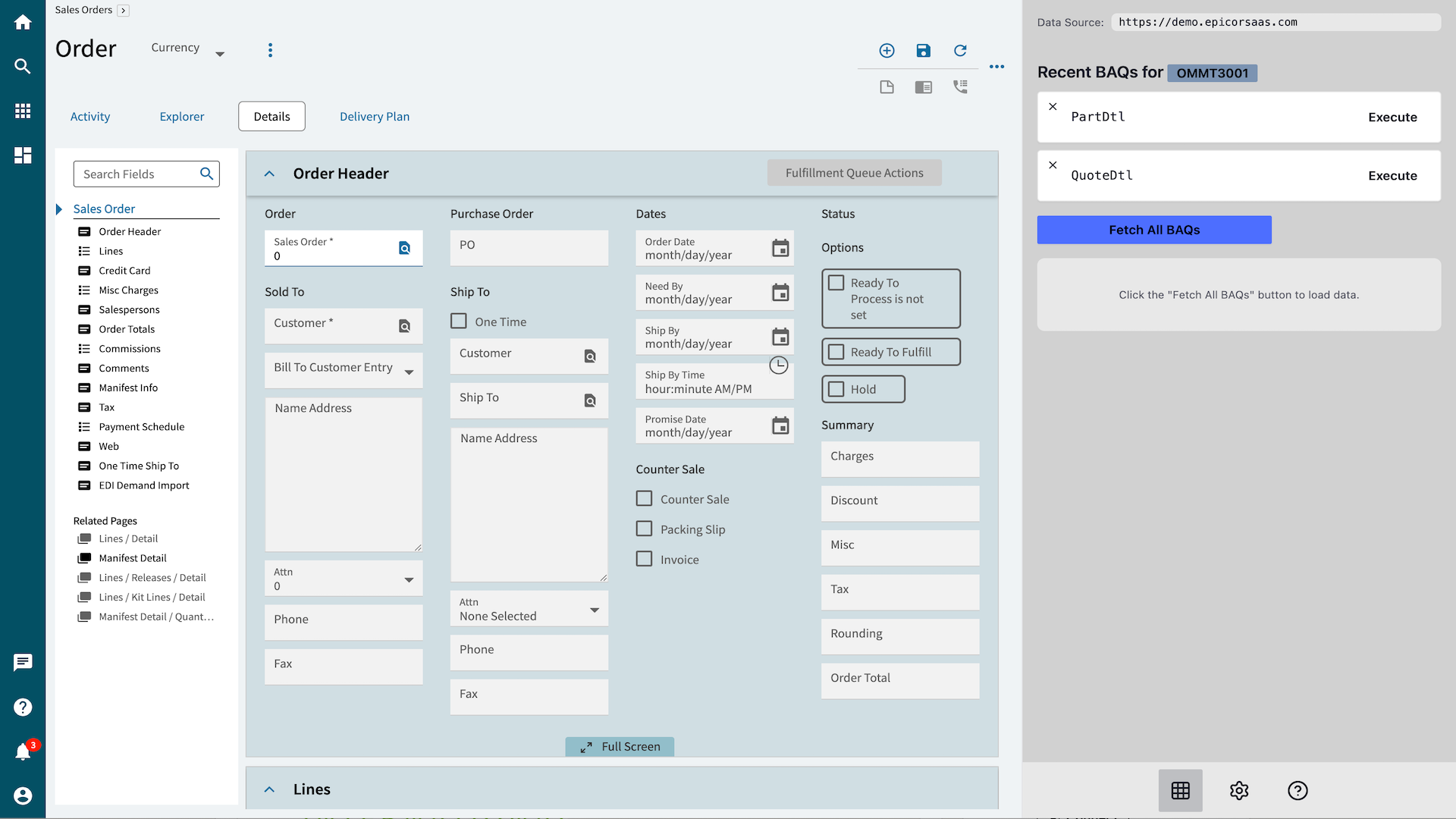1456x819 pixels.
Task: Open the Ship By Time clock picker
Action: click(x=779, y=366)
